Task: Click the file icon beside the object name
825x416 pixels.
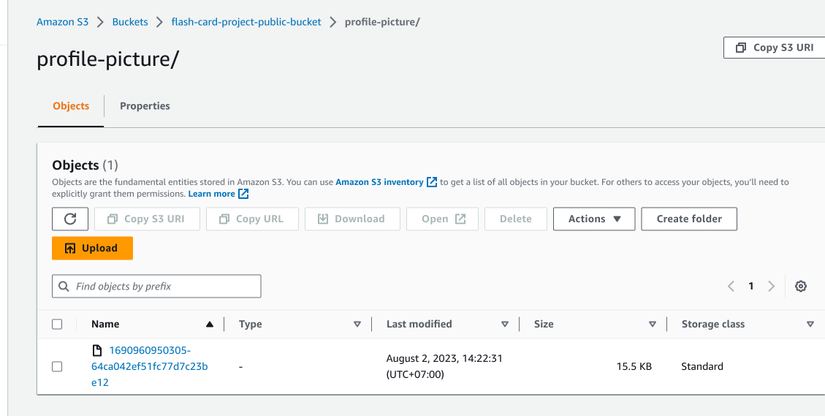Action: pyautogui.click(x=97, y=351)
